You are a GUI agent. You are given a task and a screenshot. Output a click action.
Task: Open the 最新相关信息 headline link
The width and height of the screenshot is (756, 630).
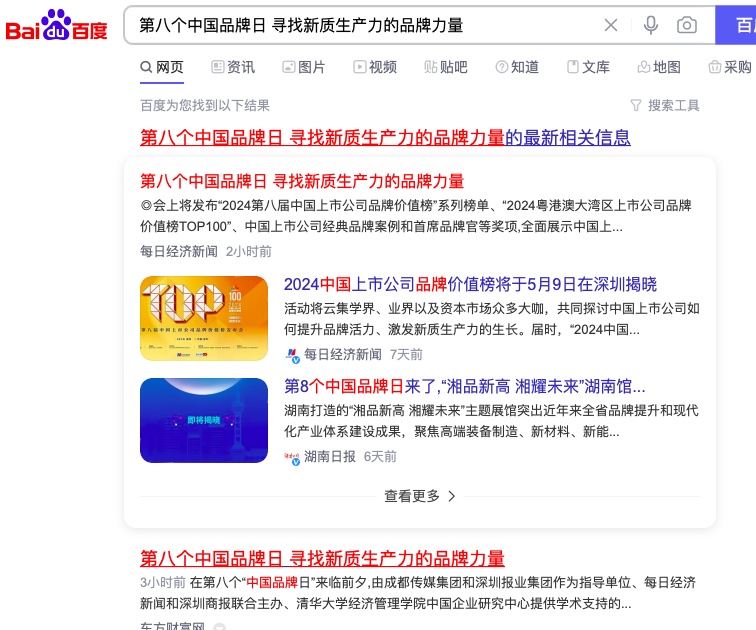pos(385,138)
